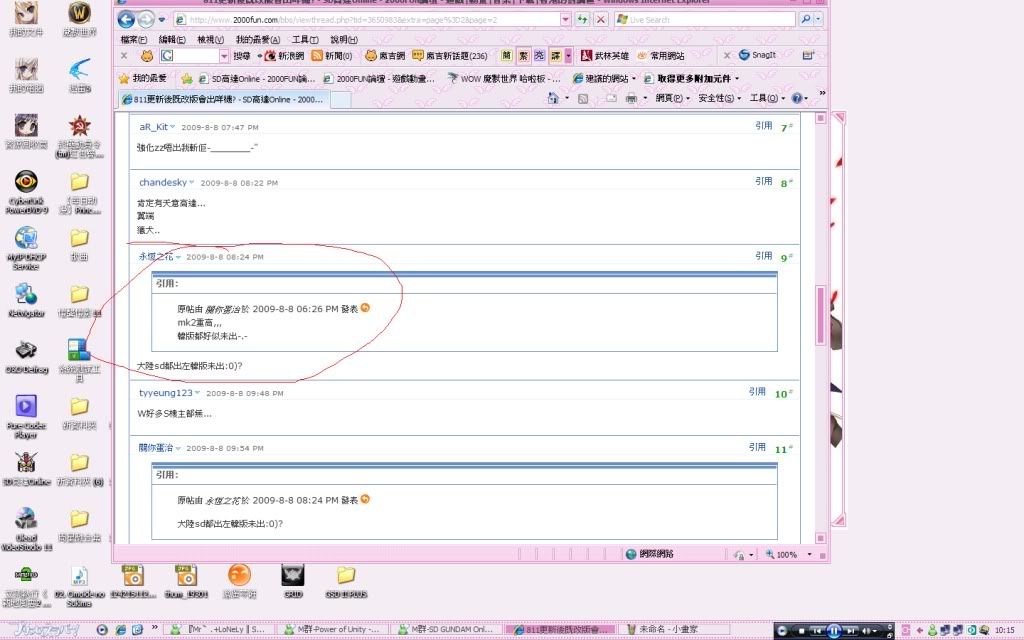Click the mail envelope icon in command bar

click(611, 98)
